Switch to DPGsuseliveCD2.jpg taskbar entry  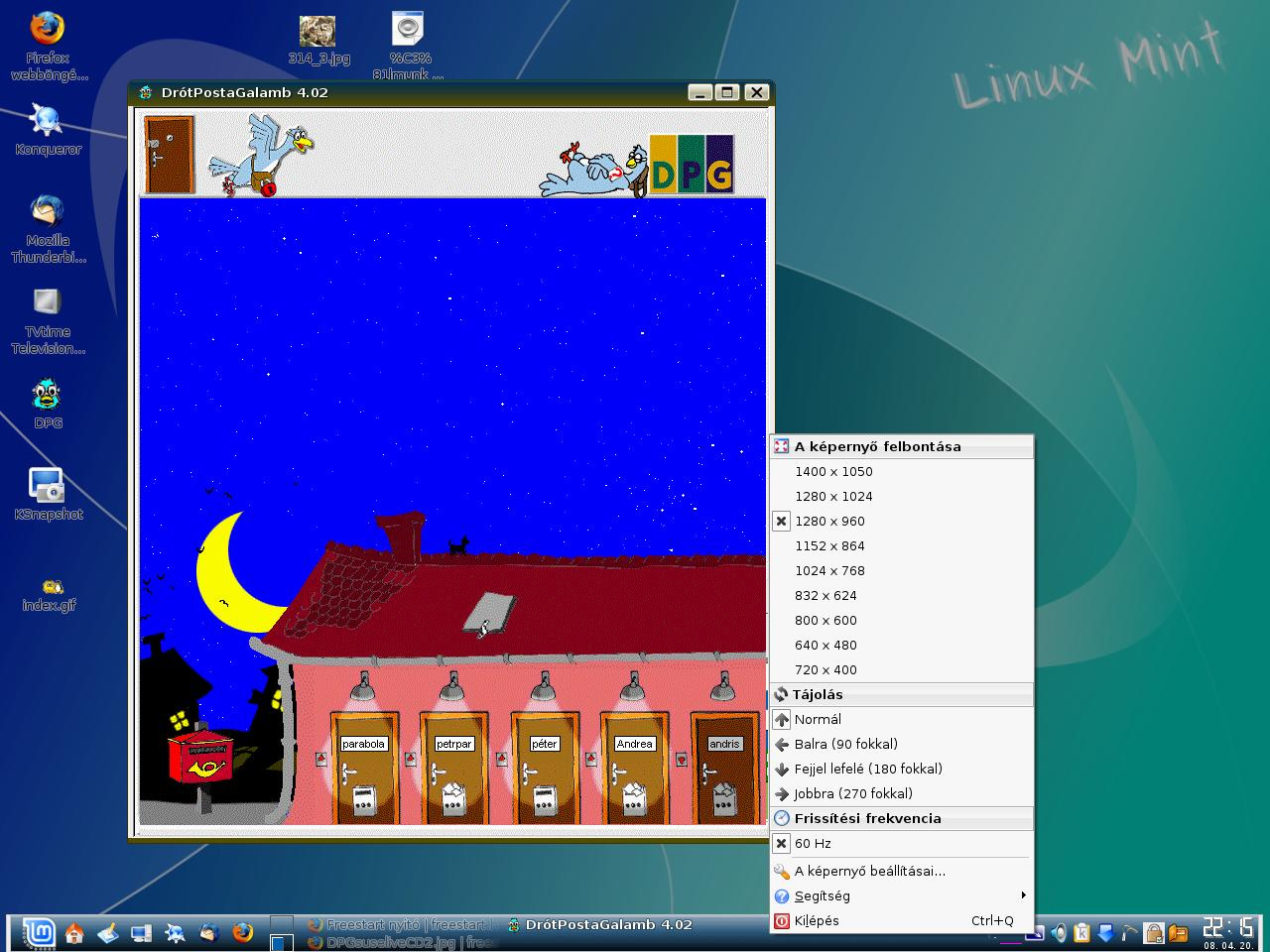(399, 942)
